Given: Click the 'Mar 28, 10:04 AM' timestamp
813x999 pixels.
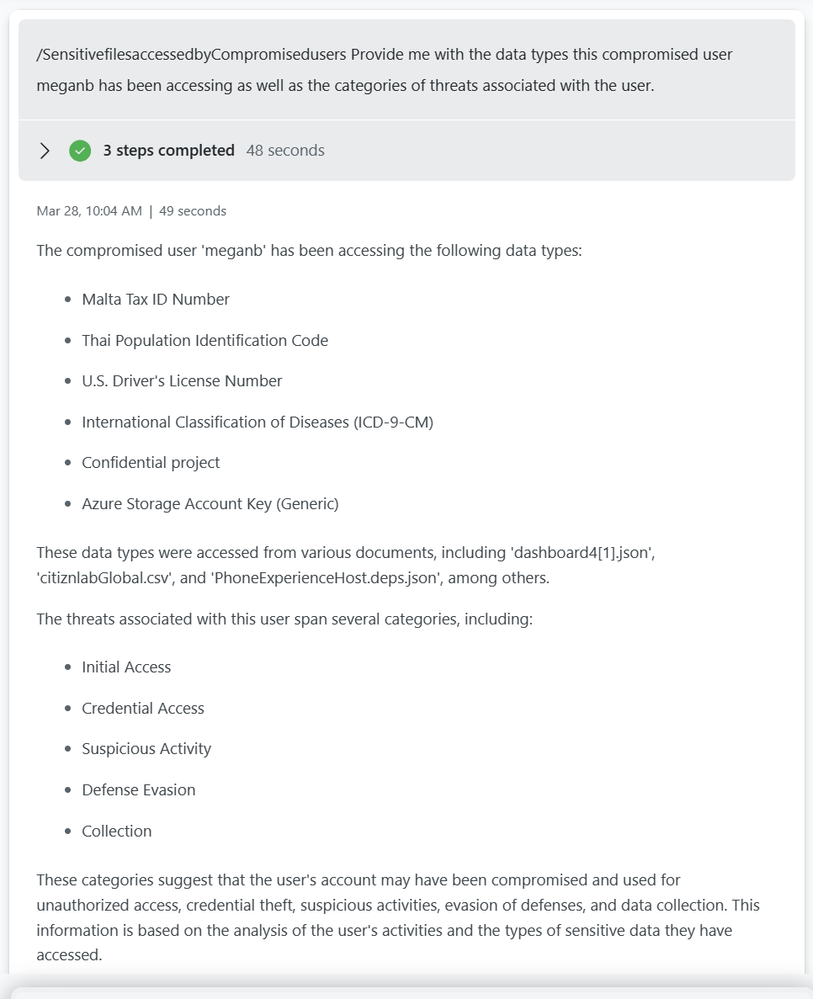Looking at the screenshot, I should [89, 211].
